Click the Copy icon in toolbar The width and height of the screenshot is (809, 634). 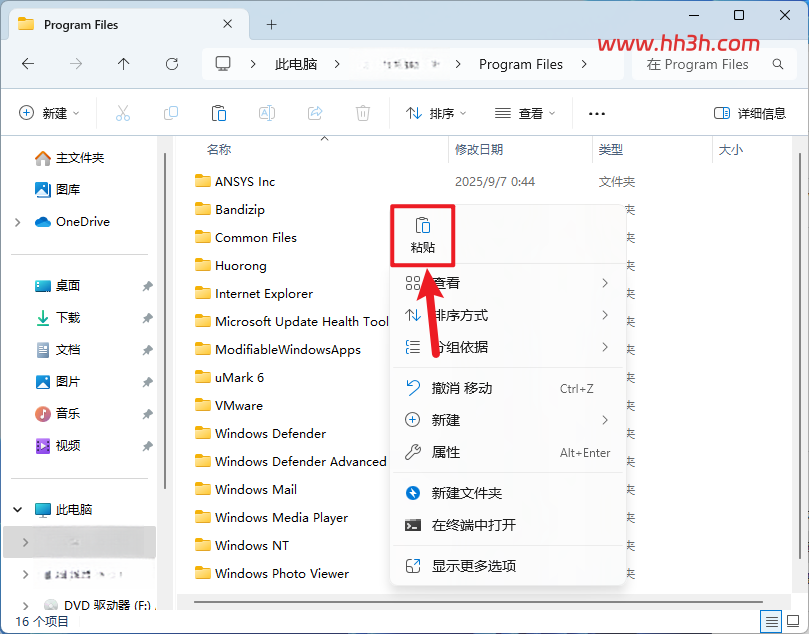tap(171, 113)
